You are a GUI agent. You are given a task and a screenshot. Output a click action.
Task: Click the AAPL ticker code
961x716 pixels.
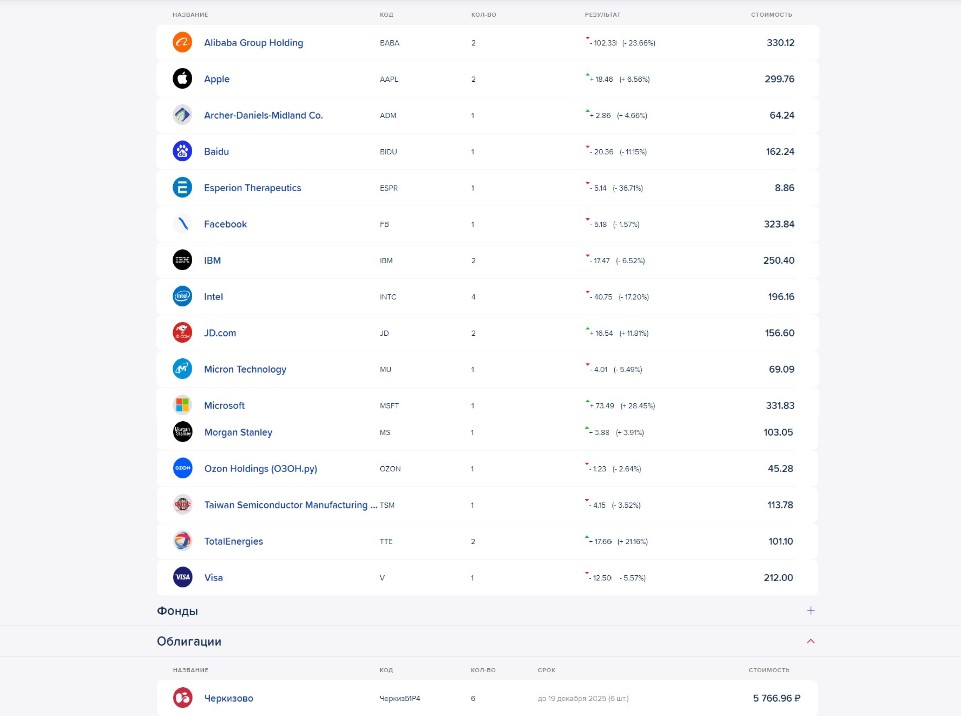[389, 79]
